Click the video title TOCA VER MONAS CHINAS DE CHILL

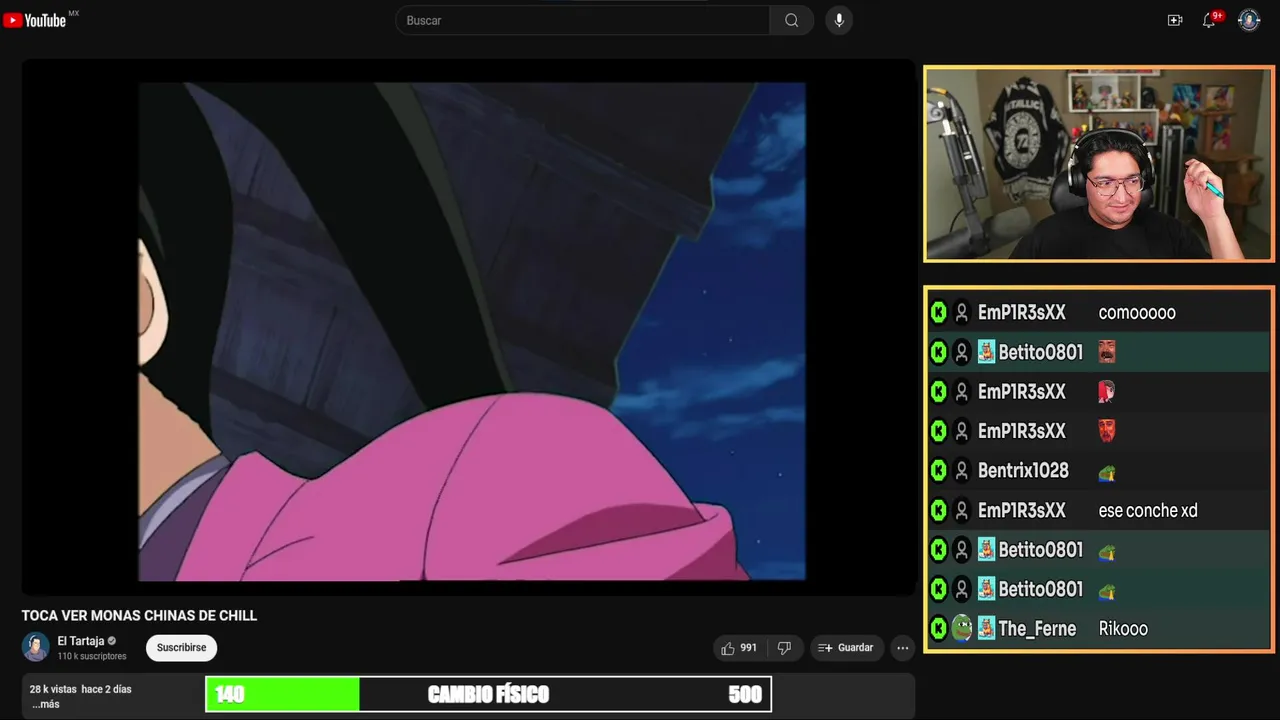click(x=140, y=615)
